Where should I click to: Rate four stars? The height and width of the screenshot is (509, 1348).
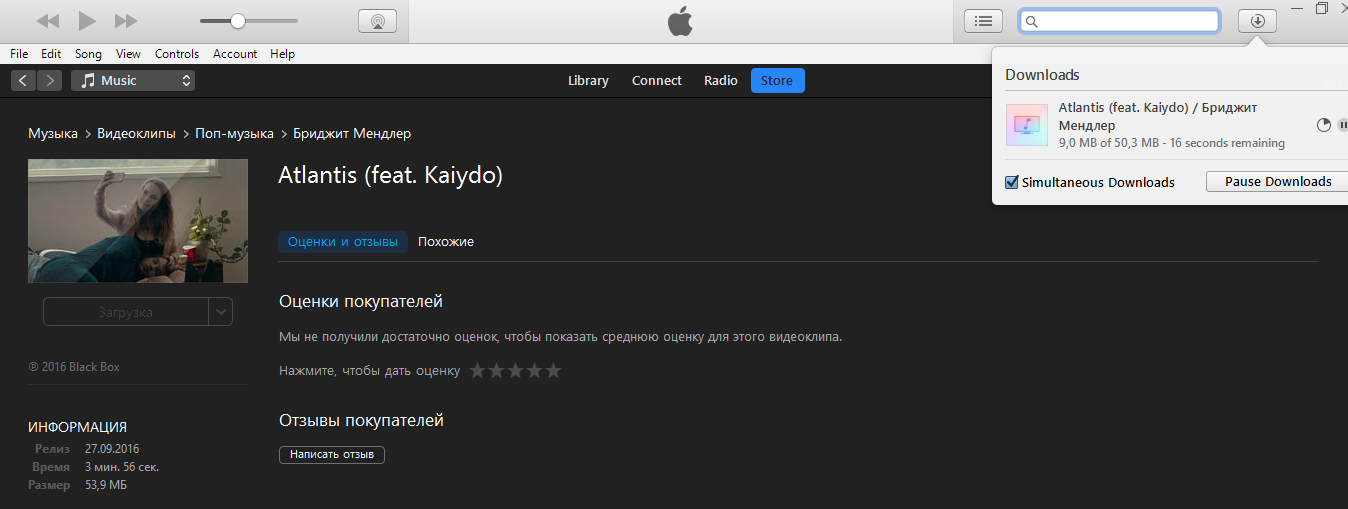pos(535,371)
